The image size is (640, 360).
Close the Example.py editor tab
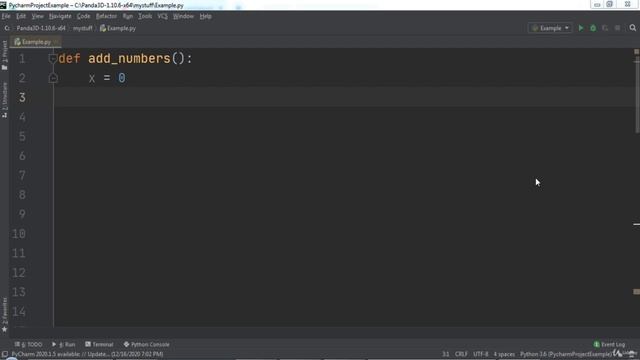tap(56, 42)
